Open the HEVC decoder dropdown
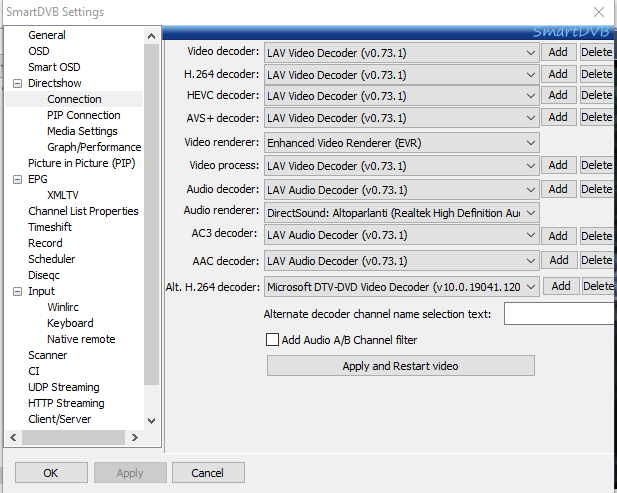The image size is (617, 493). (x=401, y=96)
